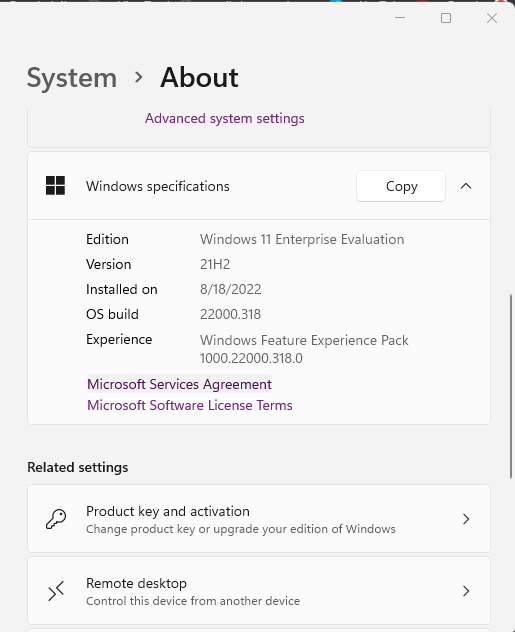515x632 pixels.
Task: Select the Product key and activation title
Action: tap(168, 511)
